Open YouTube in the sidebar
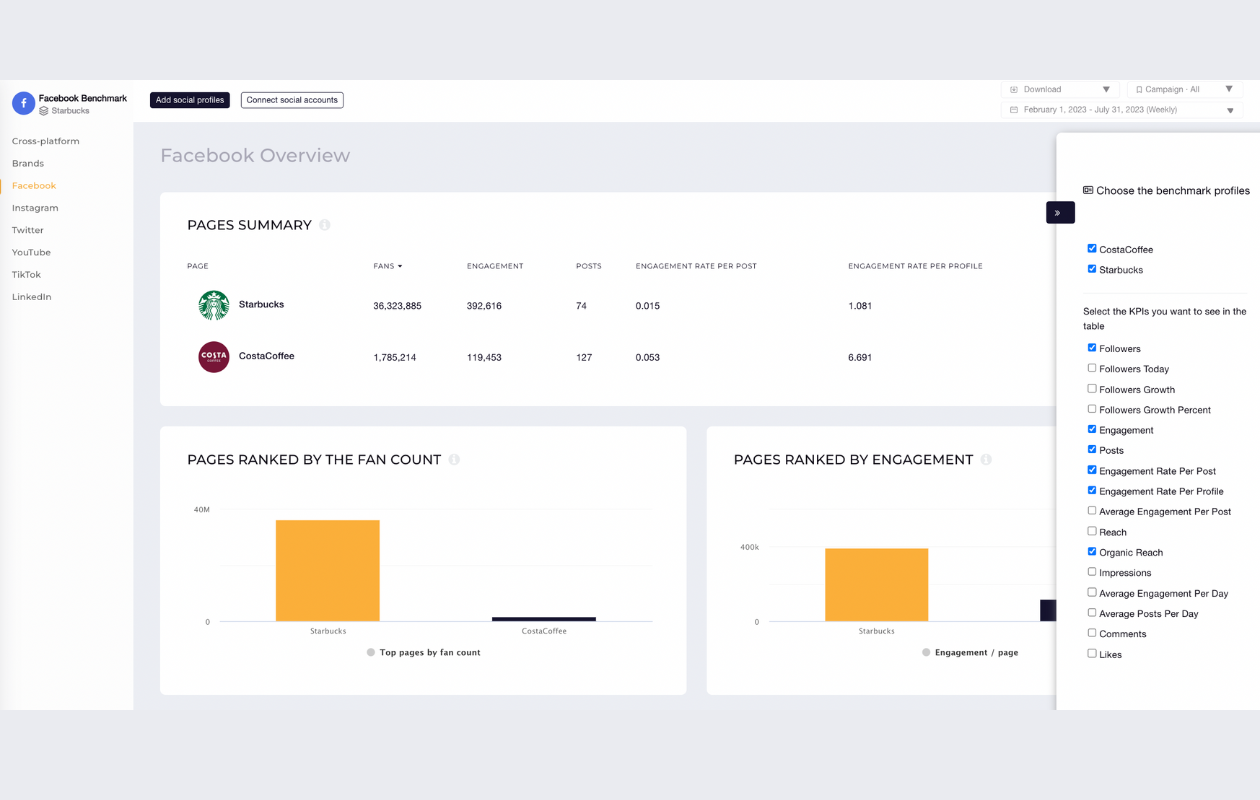 point(31,252)
